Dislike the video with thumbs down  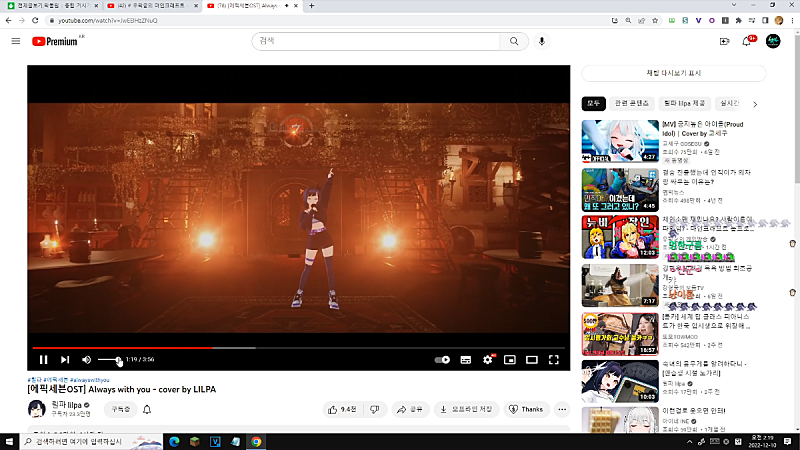(375, 409)
